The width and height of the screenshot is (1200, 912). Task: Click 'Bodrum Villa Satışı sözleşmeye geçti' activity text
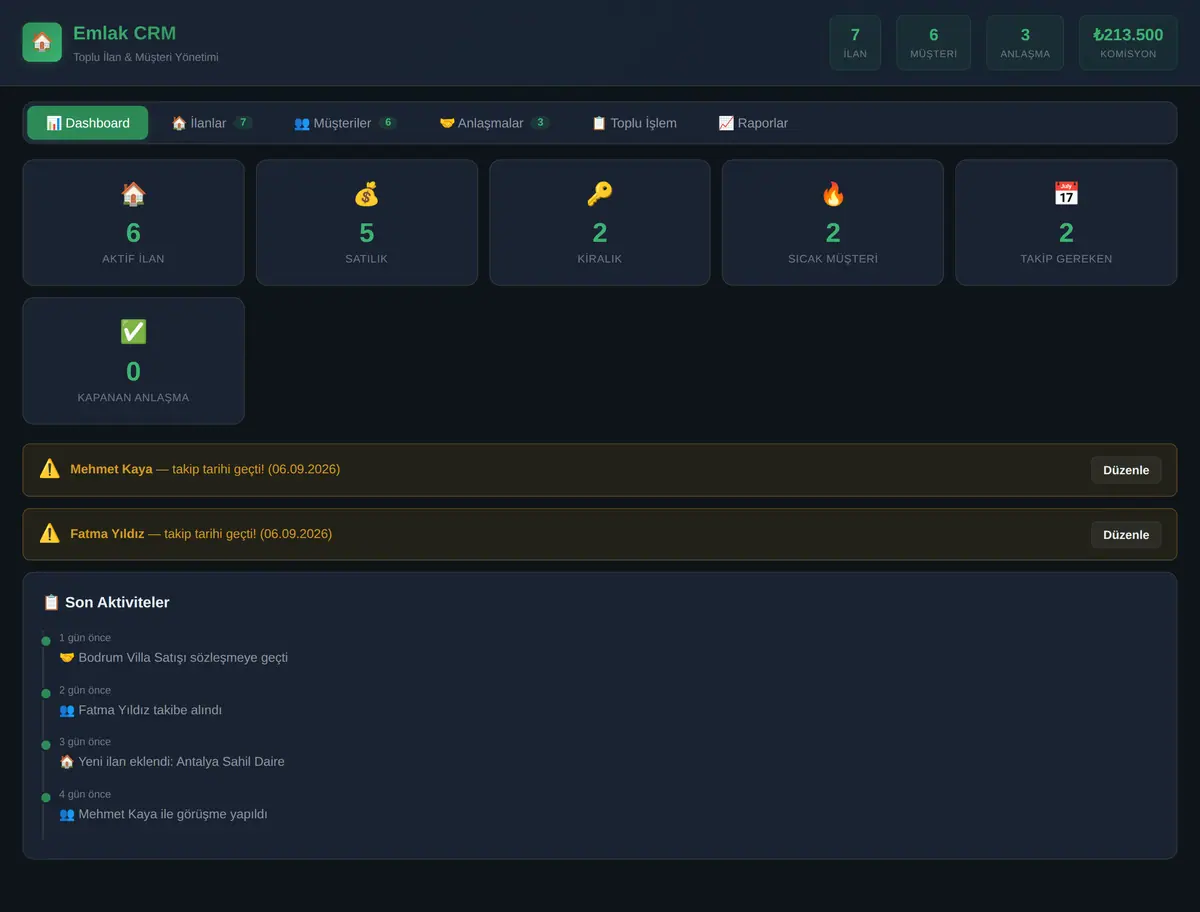183,658
